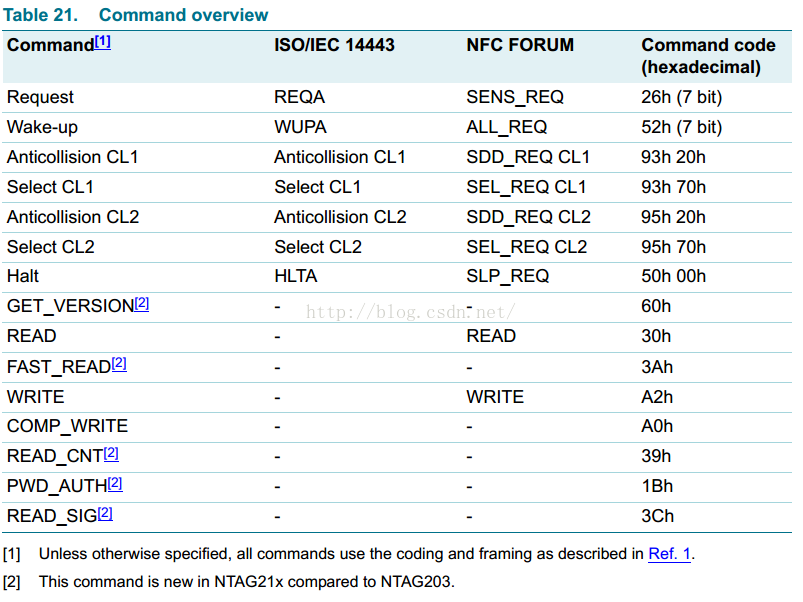Click the 'Wake-up' command cell
803x602 pixels.
point(42,127)
